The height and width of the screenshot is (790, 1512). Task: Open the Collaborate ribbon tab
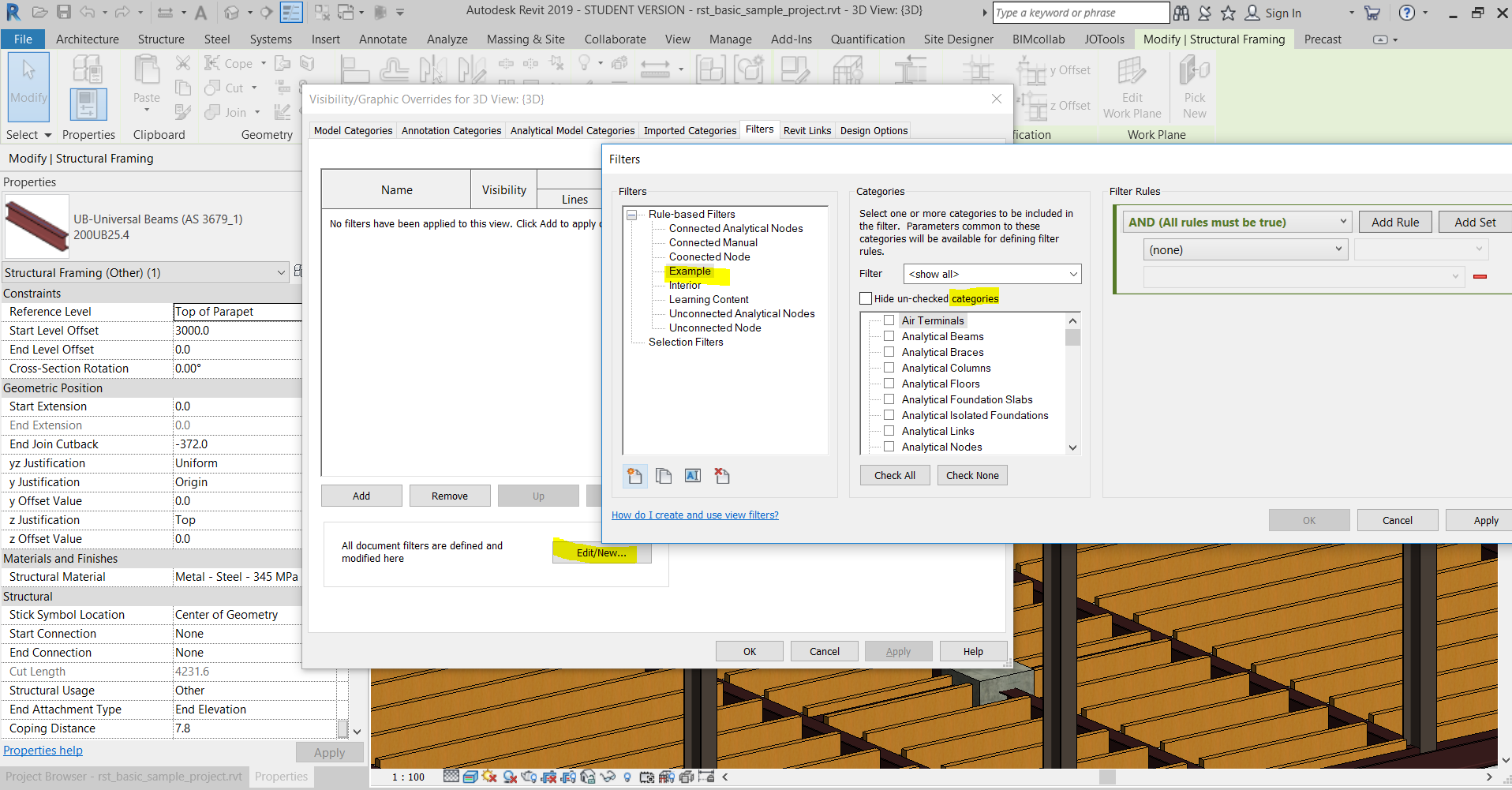click(615, 39)
